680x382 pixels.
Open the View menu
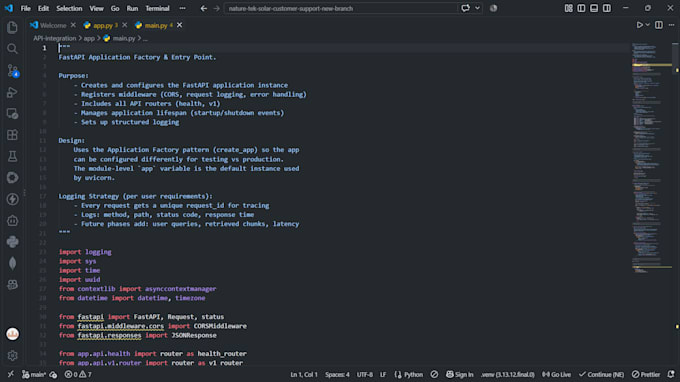pos(96,8)
